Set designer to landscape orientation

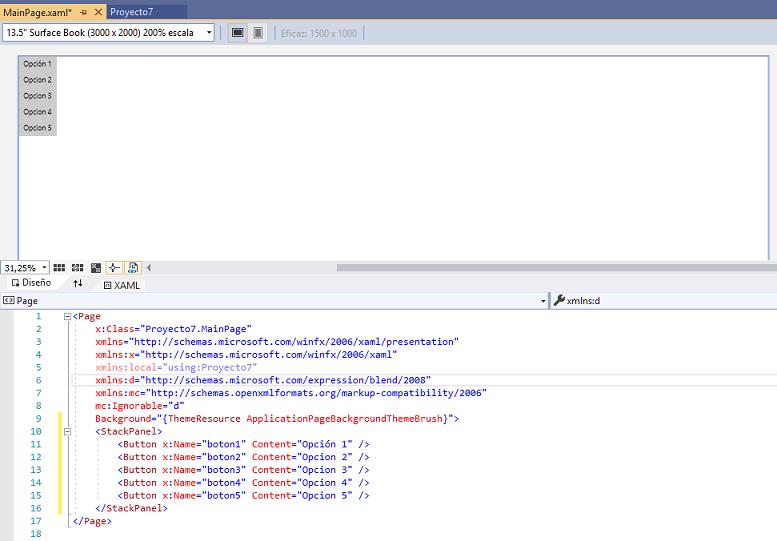pos(238,33)
